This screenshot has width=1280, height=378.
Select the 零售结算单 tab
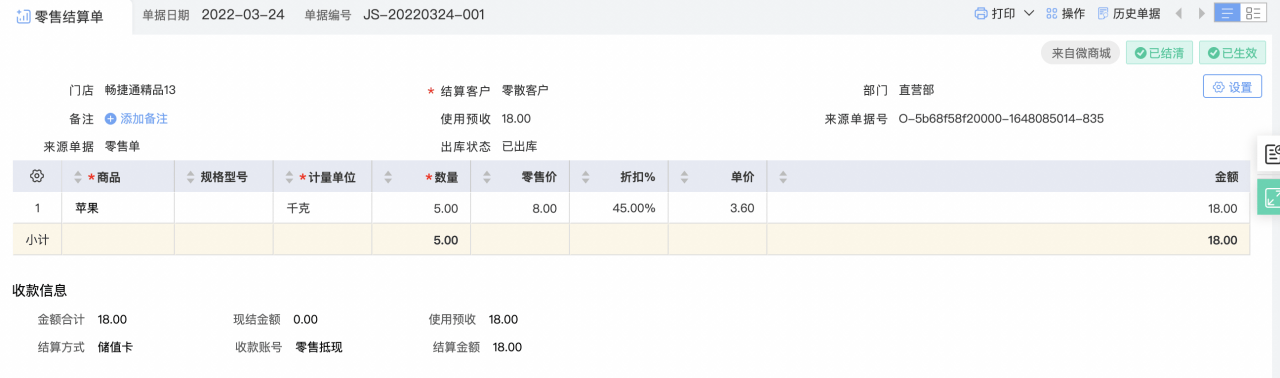(66, 16)
